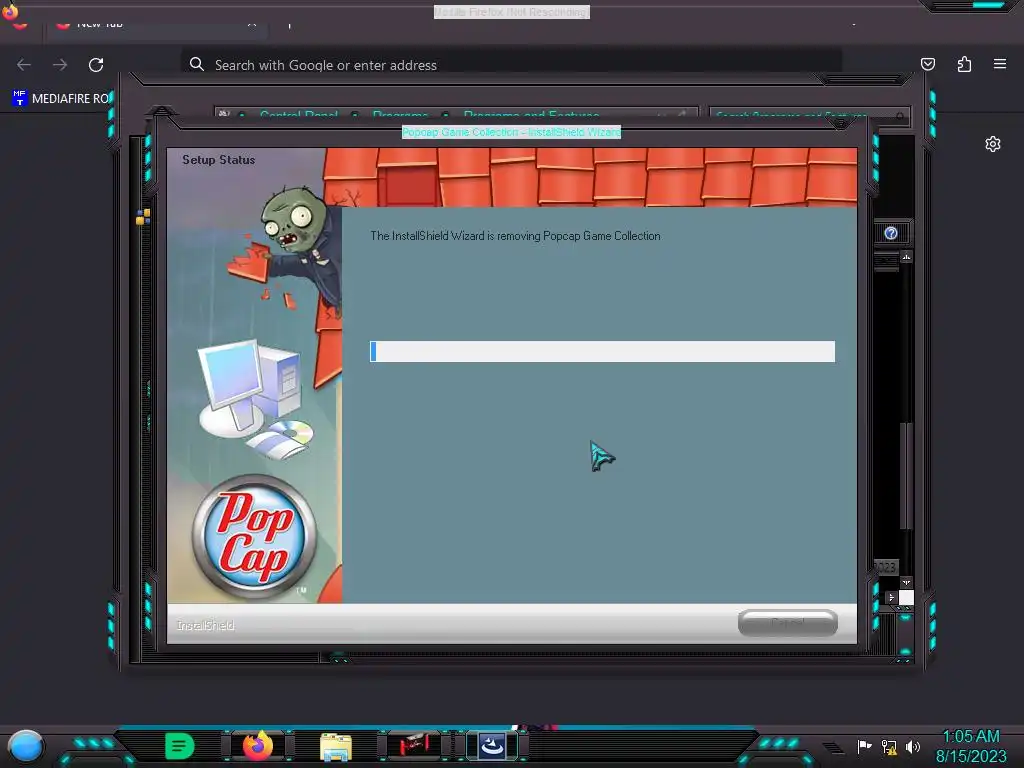Image resolution: width=1024 pixels, height=768 pixels.
Task: Select the InstallShield installer taskbar icon
Action: pyautogui.click(x=492, y=745)
